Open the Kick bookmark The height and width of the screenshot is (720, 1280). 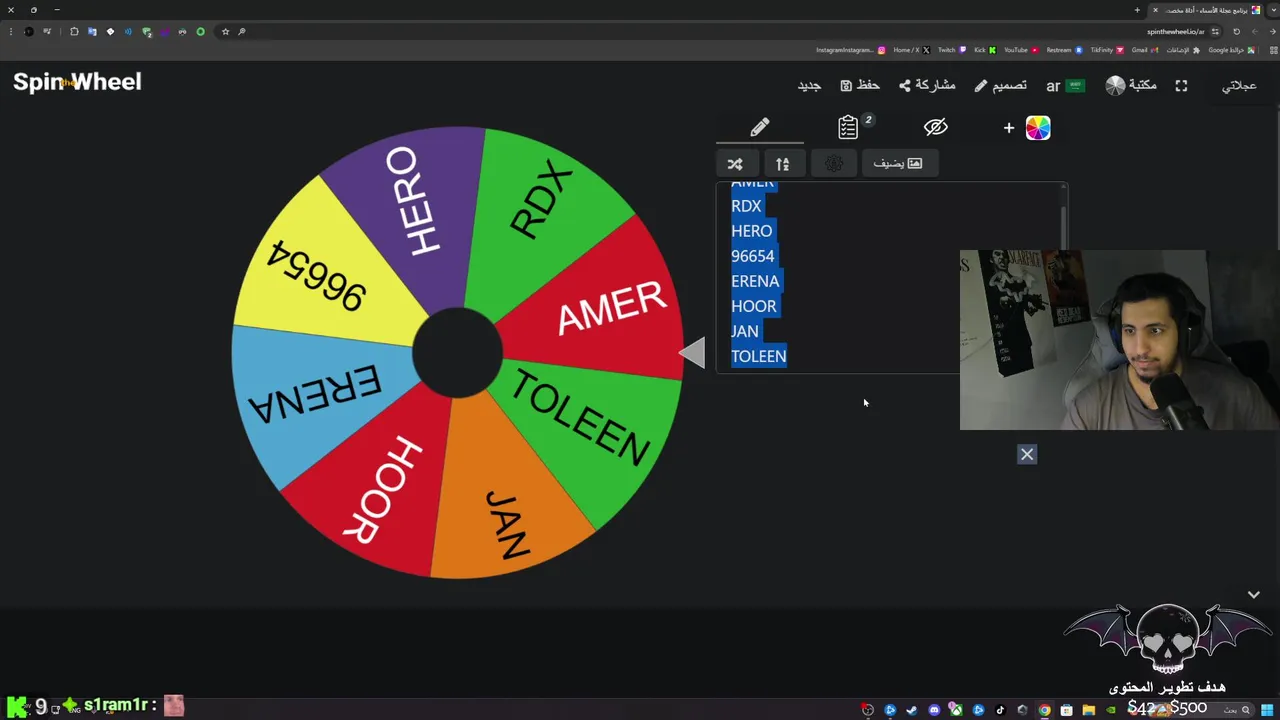coord(986,50)
